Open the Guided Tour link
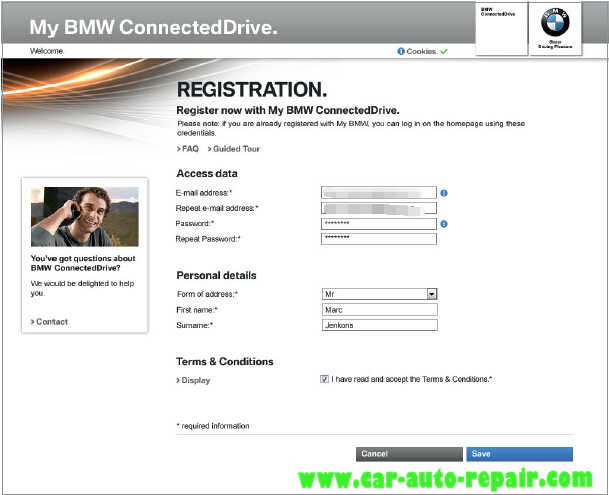Image resolution: width=609 pixels, height=495 pixels. 233,149
